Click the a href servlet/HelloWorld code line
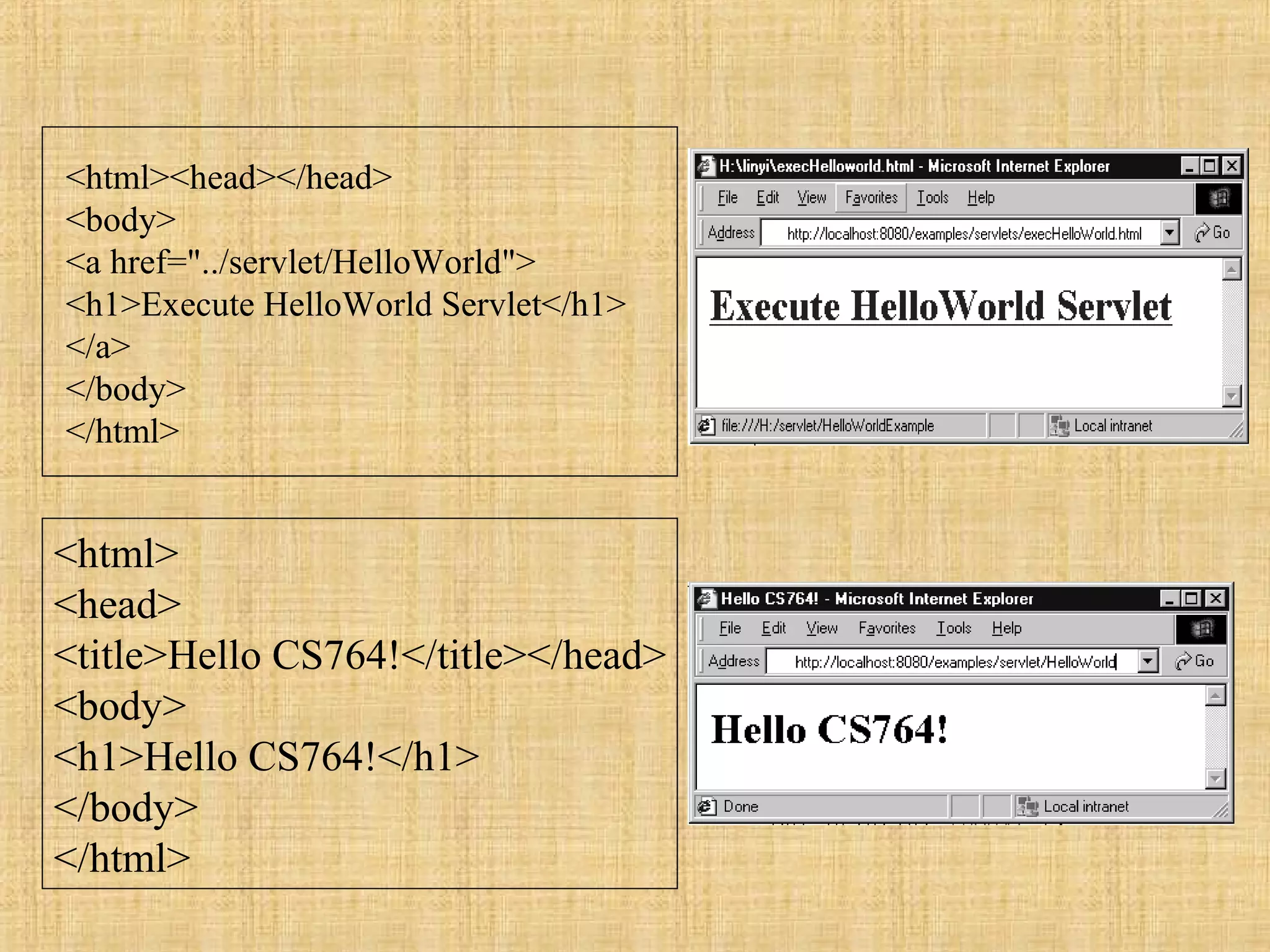 click(x=301, y=263)
